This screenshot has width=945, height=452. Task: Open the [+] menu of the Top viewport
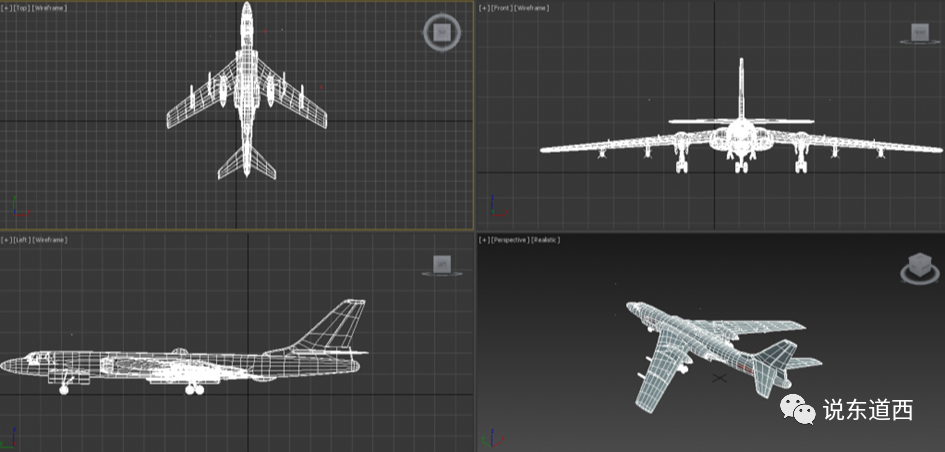tap(6, 8)
